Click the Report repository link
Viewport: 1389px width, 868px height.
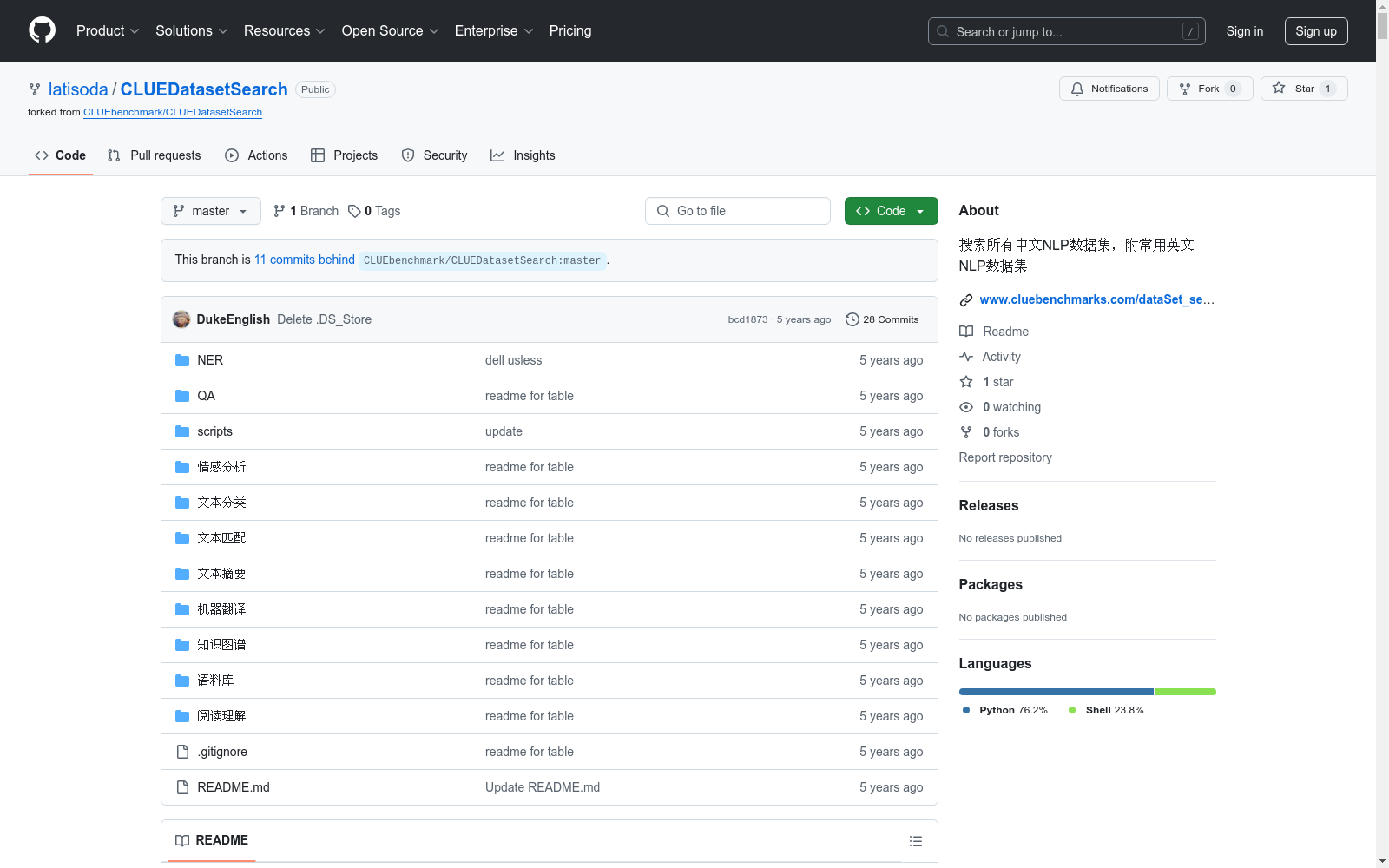pos(1005,457)
